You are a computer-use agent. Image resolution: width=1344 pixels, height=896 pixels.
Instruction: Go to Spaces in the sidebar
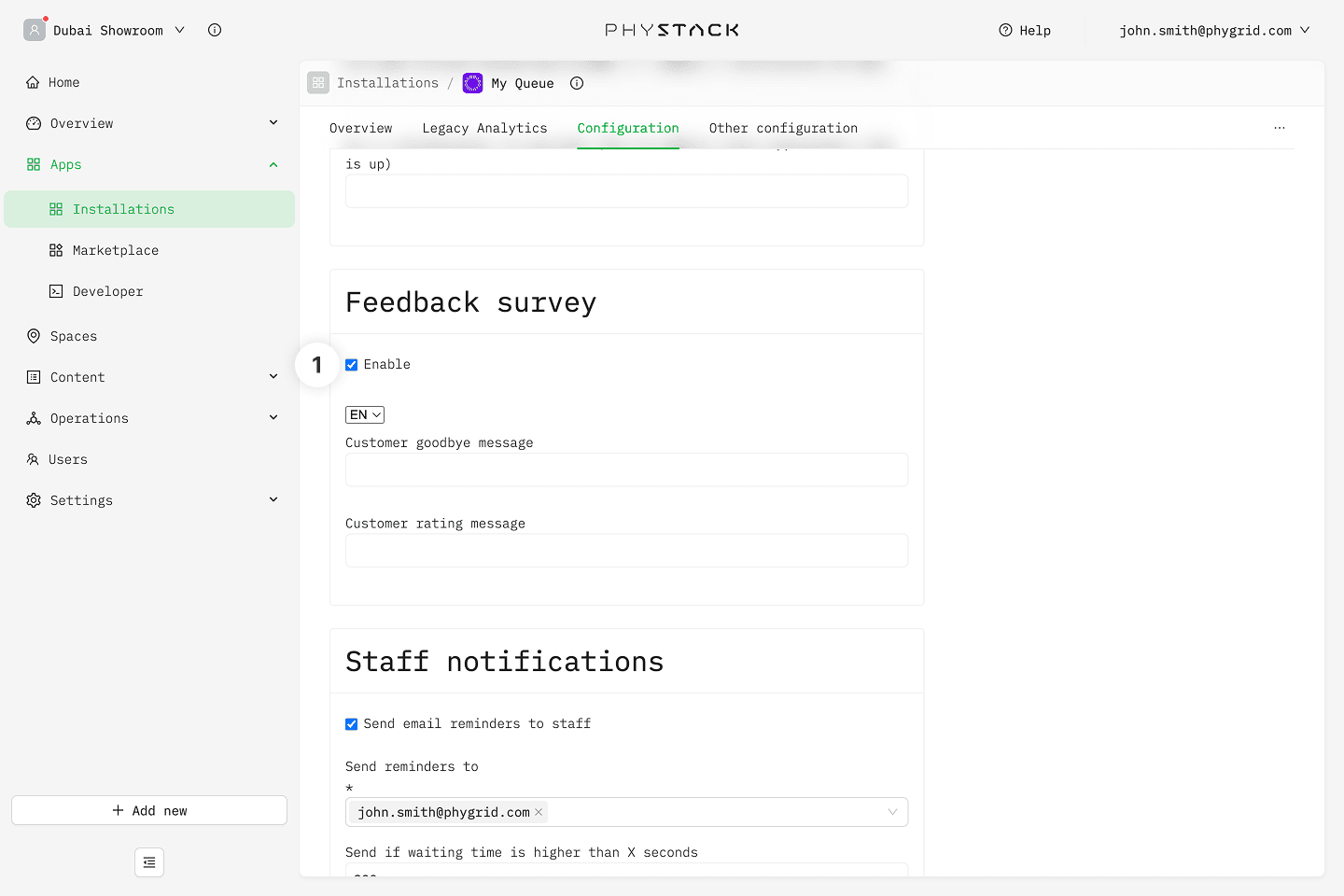point(73,336)
